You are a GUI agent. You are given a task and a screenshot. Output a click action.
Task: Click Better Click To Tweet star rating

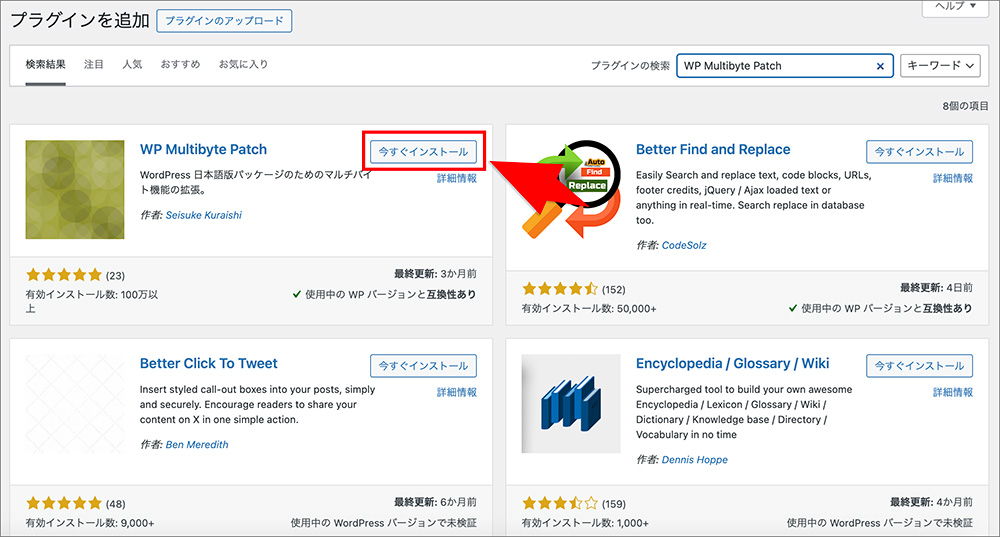pos(64,503)
